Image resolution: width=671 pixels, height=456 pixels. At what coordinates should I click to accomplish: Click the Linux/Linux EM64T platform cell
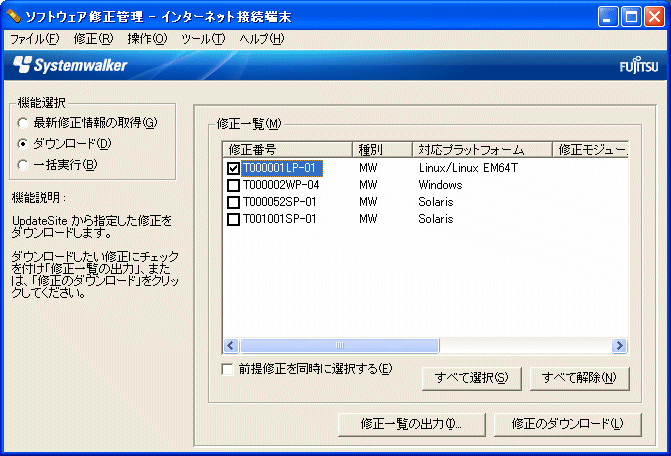[468, 168]
